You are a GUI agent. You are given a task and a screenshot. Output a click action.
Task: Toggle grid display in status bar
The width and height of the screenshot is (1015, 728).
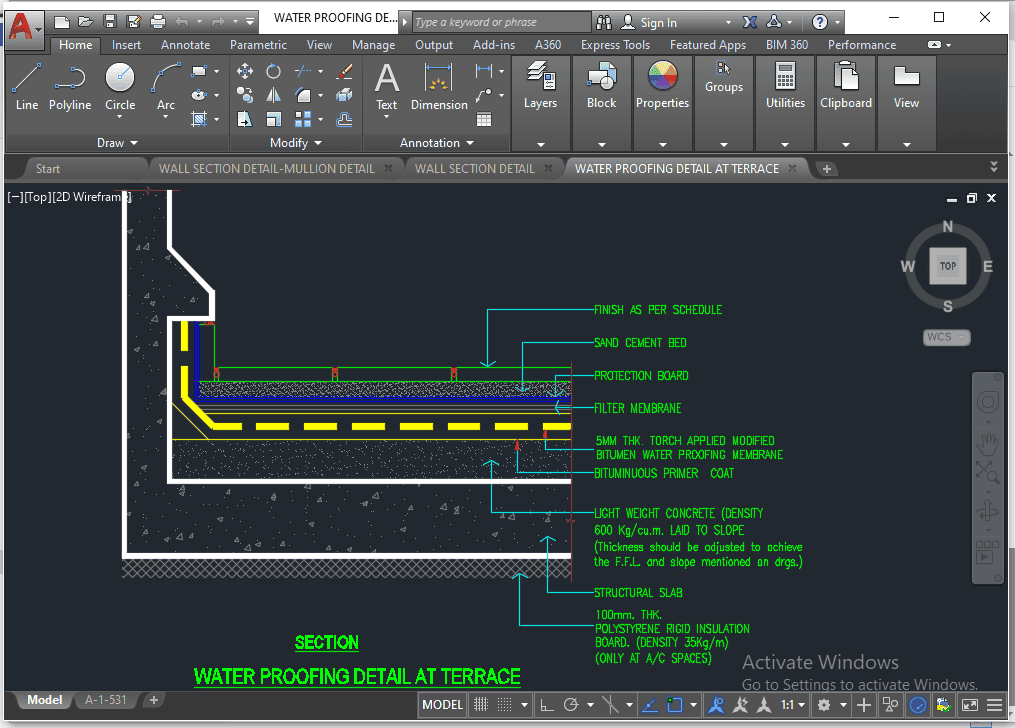pyautogui.click(x=480, y=705)
